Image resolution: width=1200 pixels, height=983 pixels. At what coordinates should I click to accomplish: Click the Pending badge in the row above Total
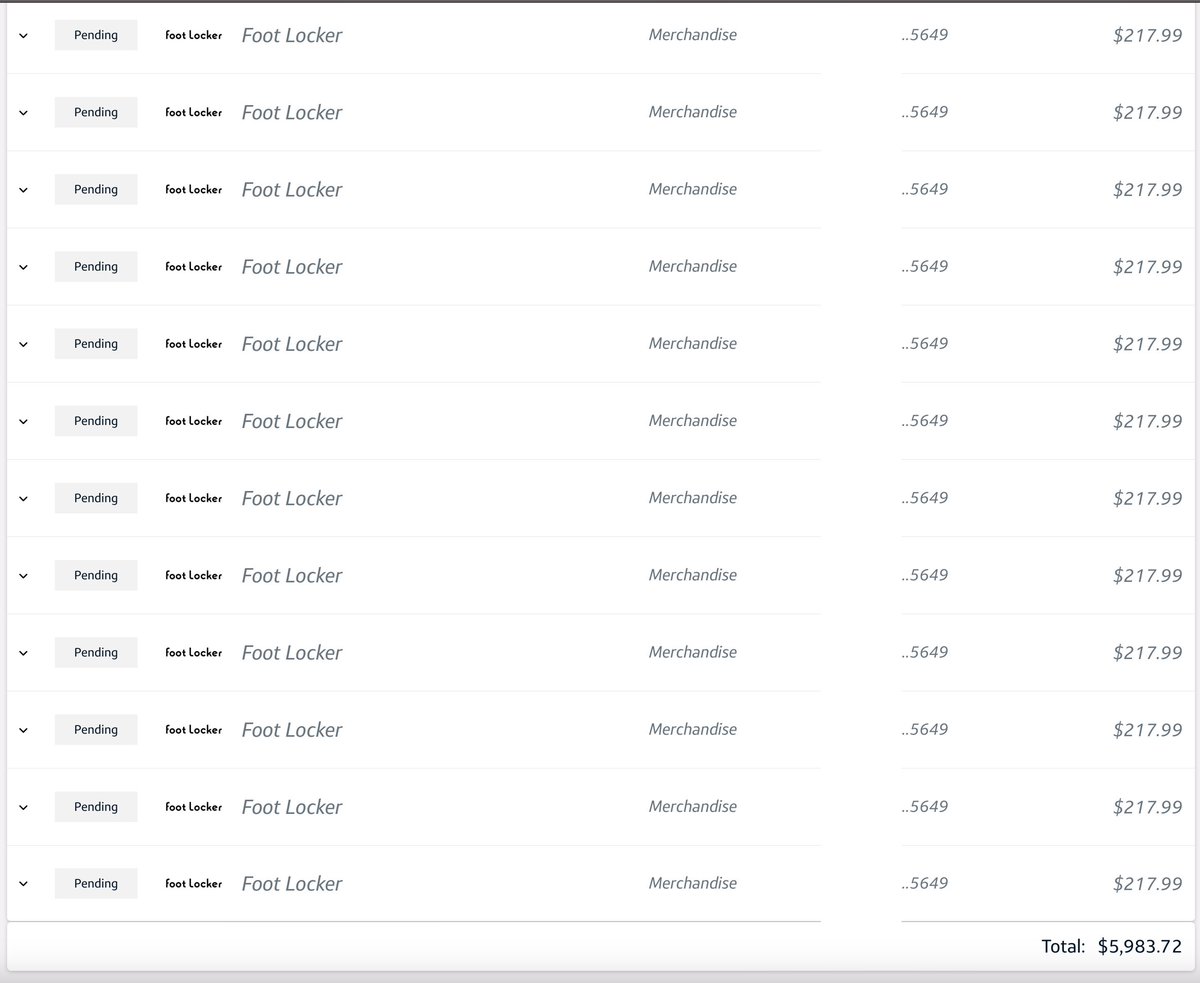point(96,884)
